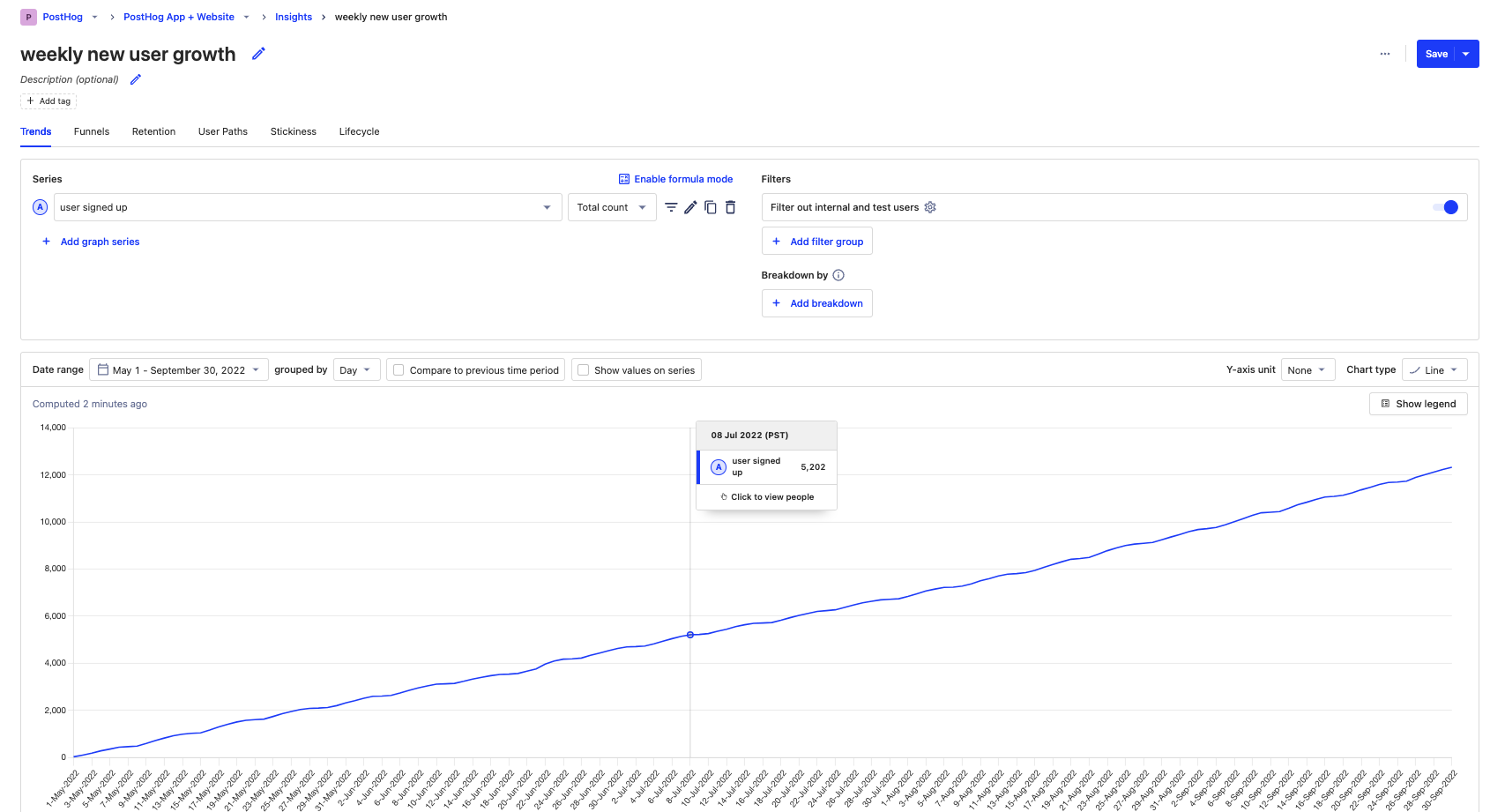Enable Show values on series
This screenshot has height=812, width=1490.
click(x=583, y=369)
